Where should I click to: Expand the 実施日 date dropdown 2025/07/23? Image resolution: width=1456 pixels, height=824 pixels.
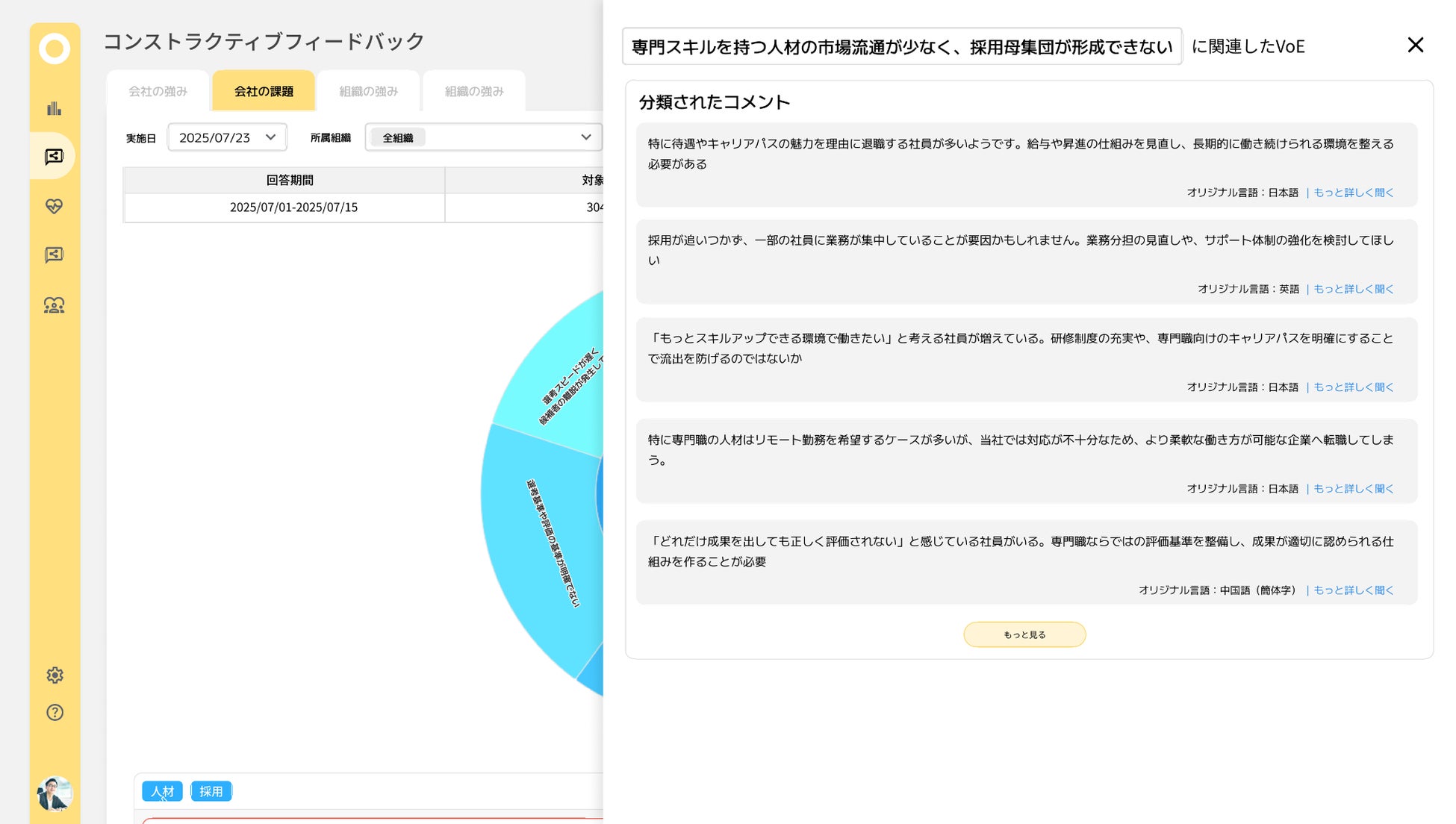click(x=227, y=137)
